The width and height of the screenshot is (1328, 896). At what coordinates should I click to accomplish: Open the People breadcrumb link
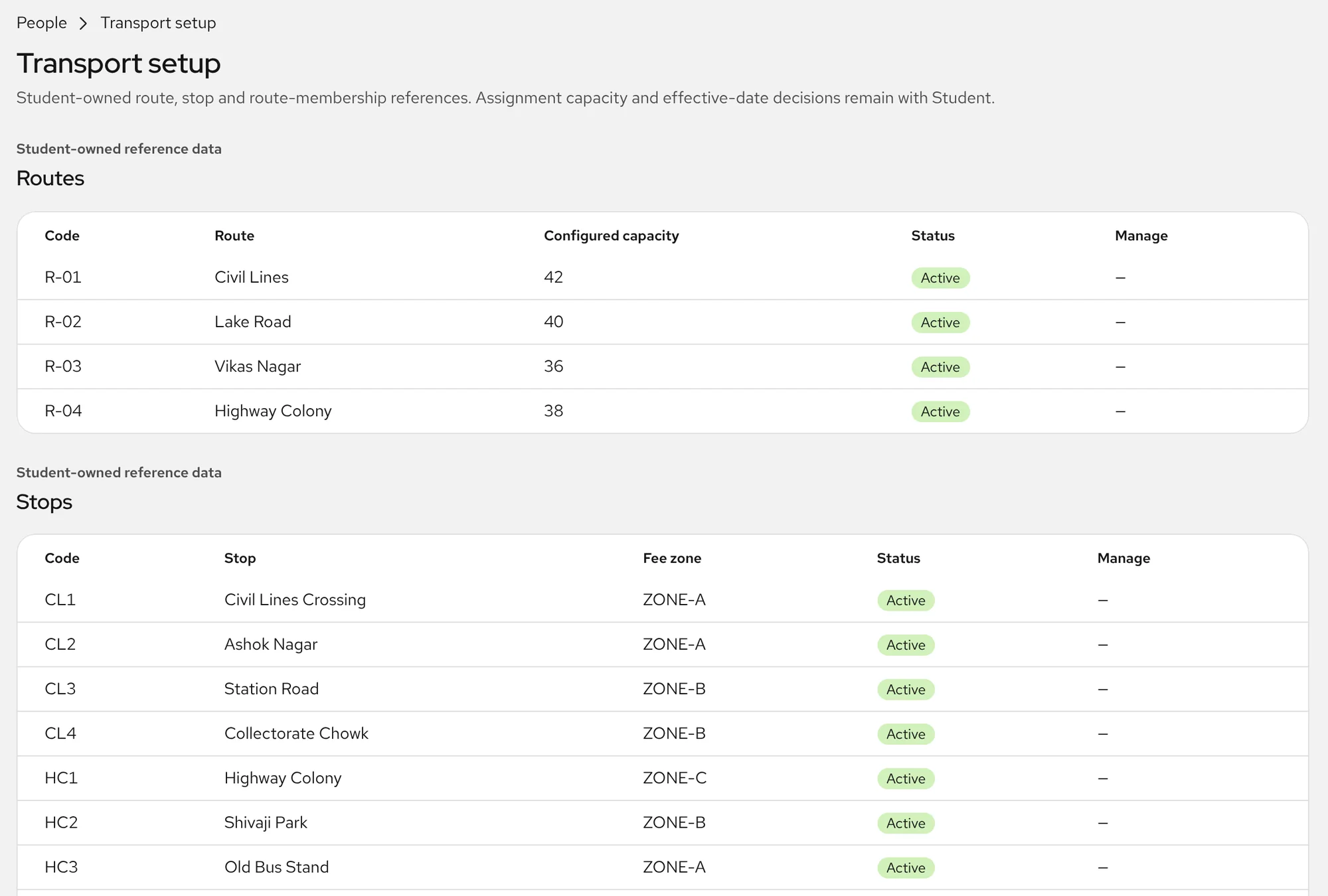[x=42, y=23]
